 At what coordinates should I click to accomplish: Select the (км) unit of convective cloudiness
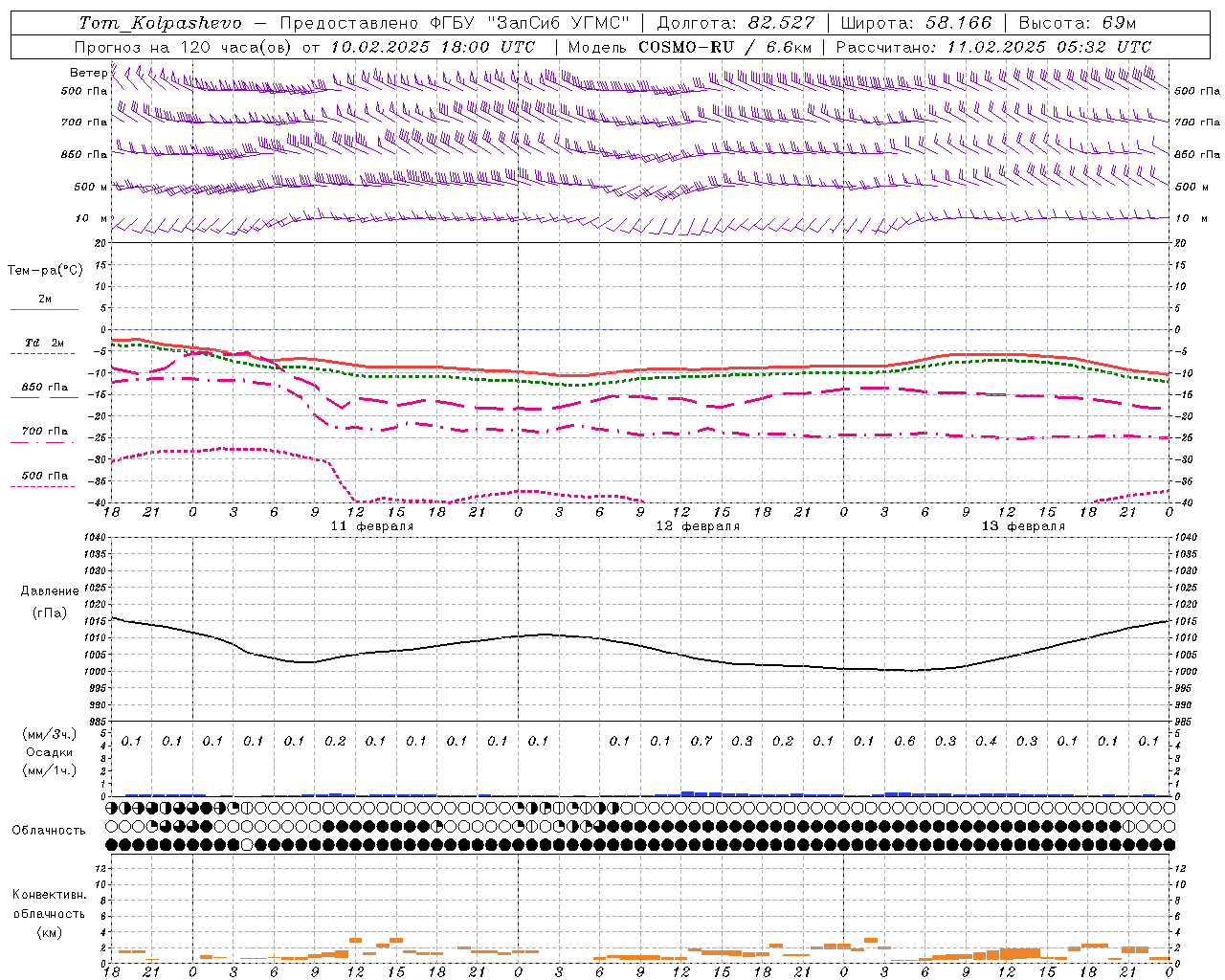coord(49,932)
